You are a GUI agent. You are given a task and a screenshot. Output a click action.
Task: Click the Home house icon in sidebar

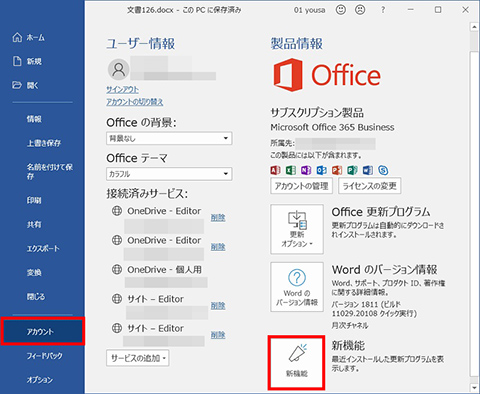(x=17, y=37)
